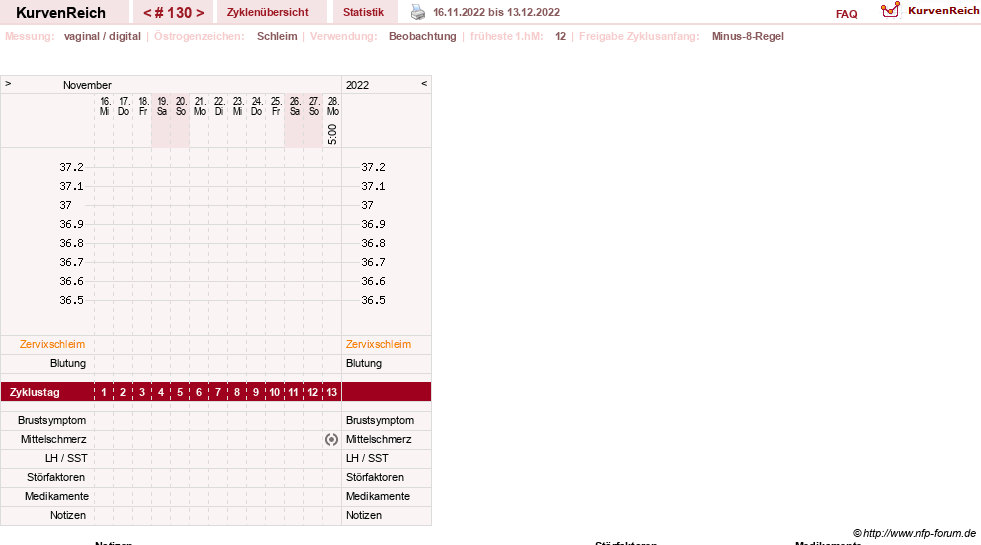
Task: Click the left Brustsymptom label
Action: click(52, 420)
